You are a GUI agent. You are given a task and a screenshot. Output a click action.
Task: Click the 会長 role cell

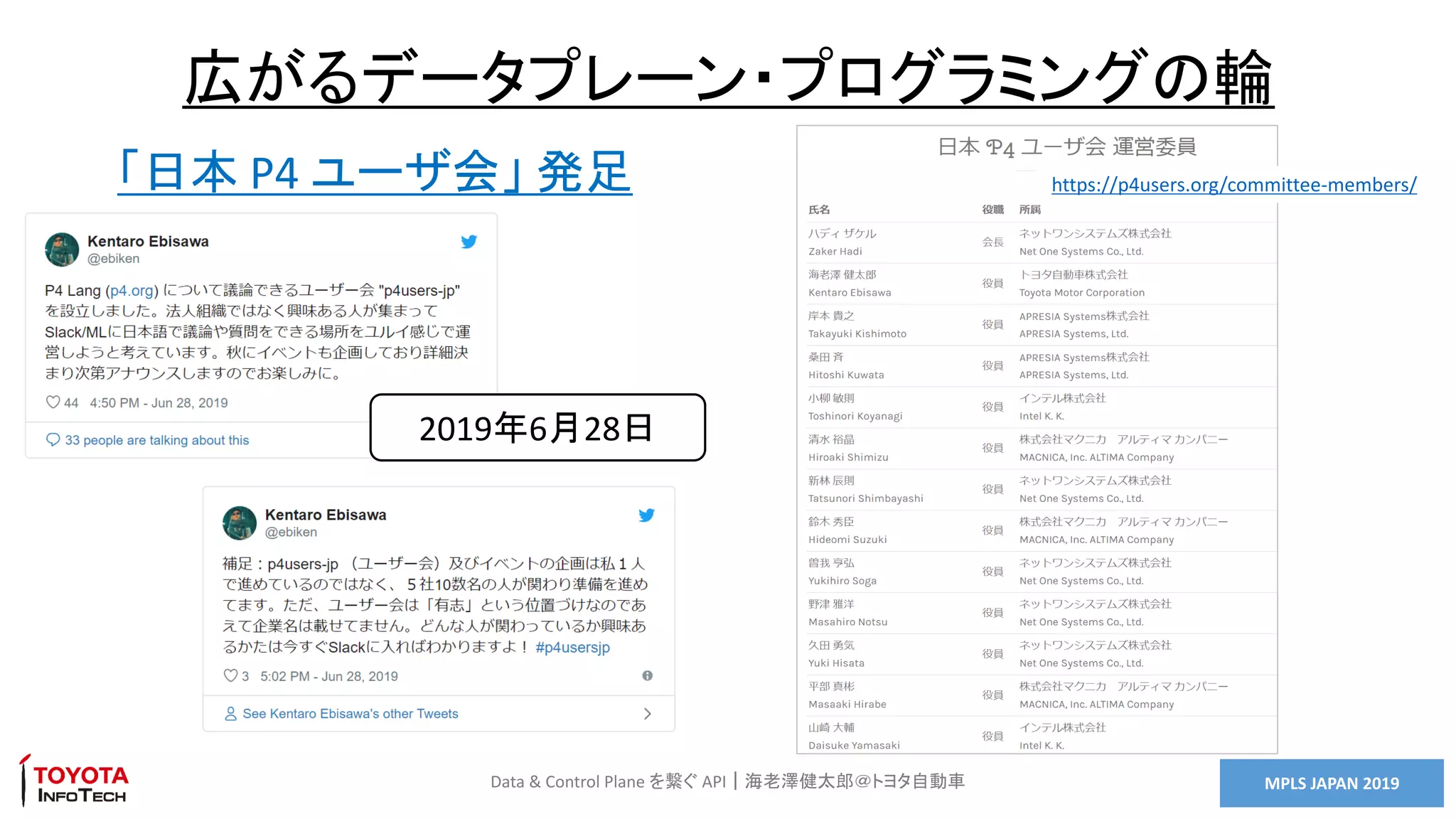(992, 242)
